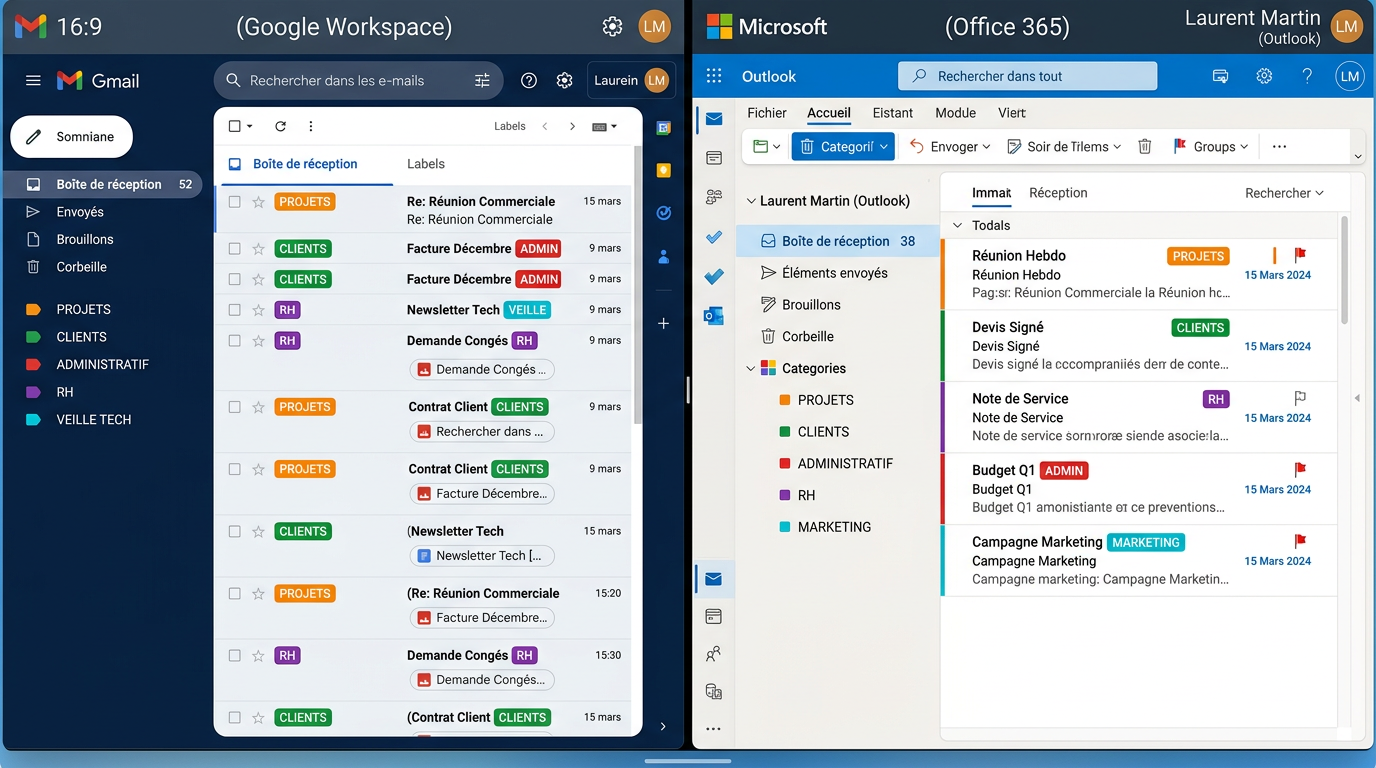Image resolution: width=1376 pixels, height=768 pixels.
Task: Open Outlook help question mark icon
Action: pos(1307,76)
